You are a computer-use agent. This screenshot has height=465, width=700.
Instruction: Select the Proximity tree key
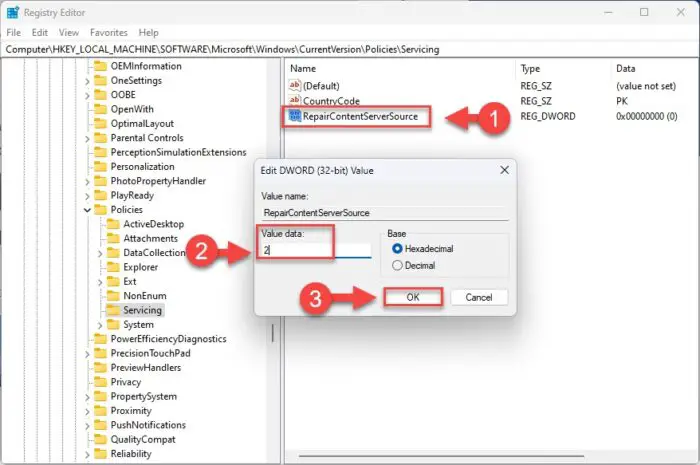(131, 411)
